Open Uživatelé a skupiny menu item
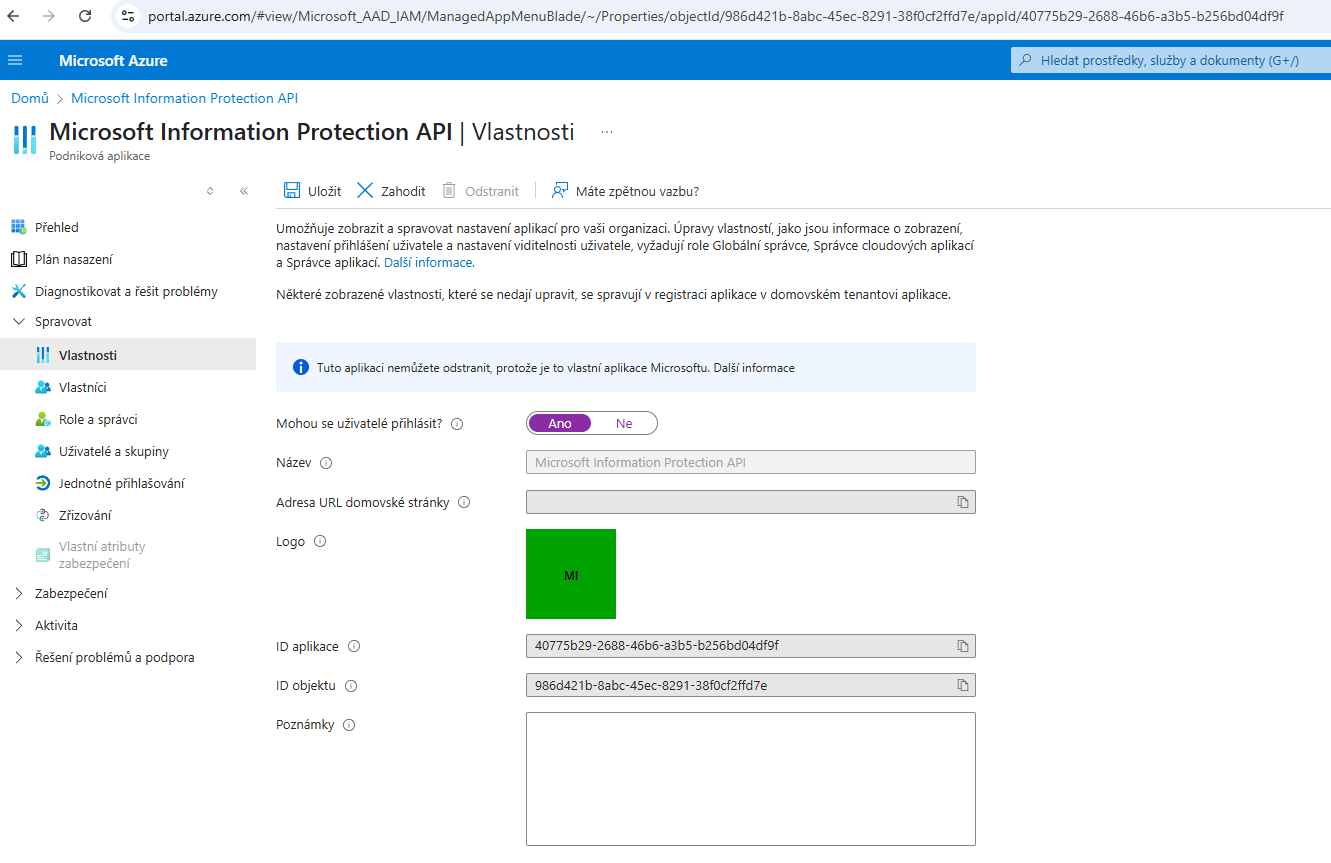 [113, 451]
